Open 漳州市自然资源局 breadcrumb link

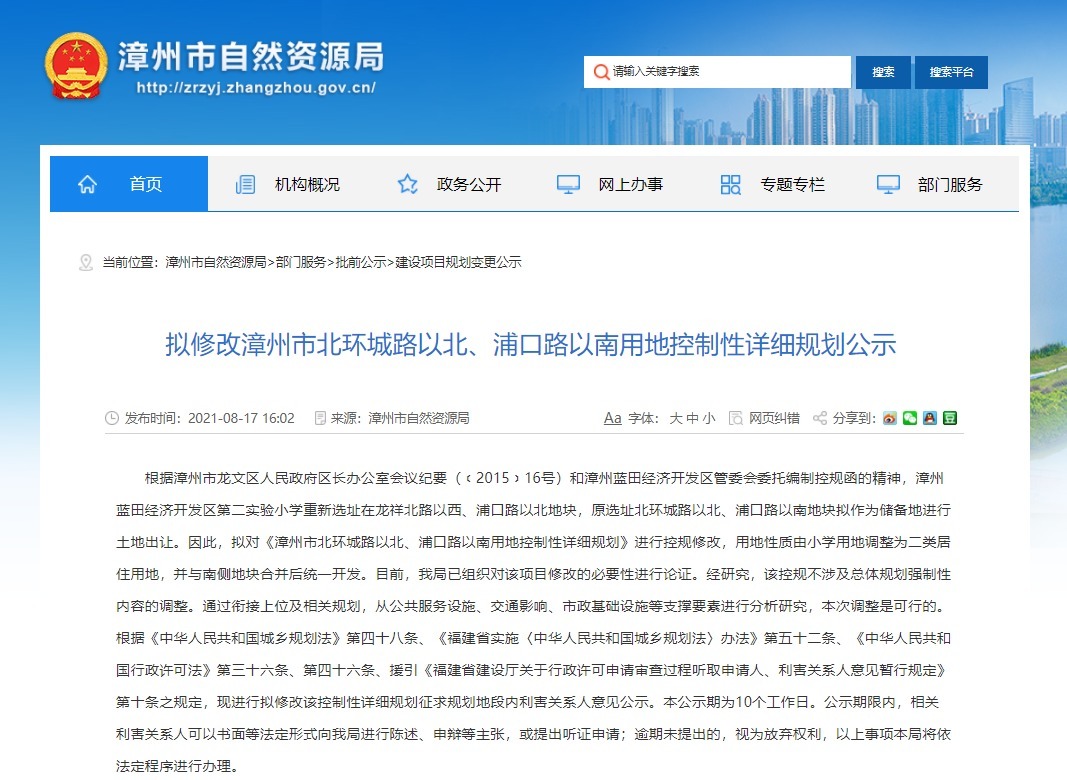[216, 262]
